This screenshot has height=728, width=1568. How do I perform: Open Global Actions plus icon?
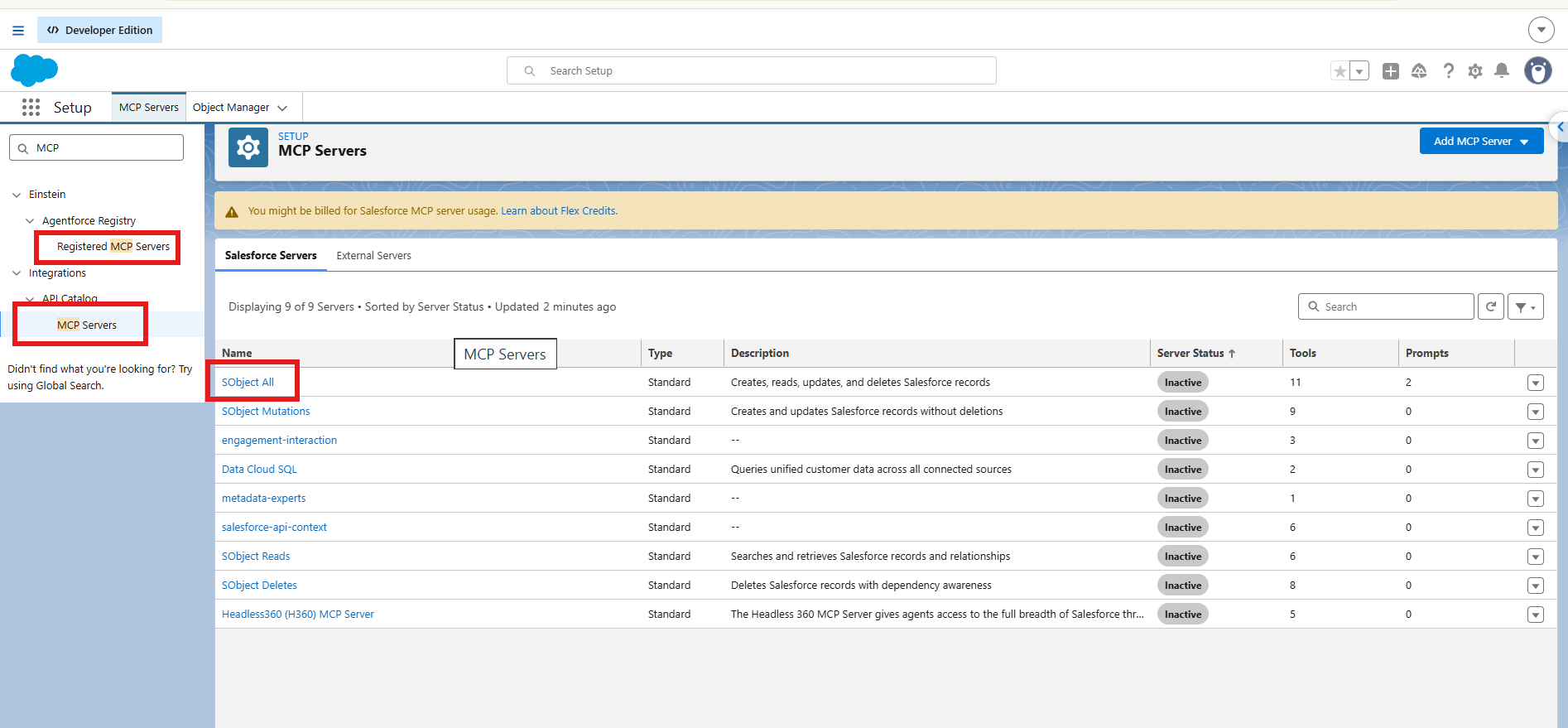click(1391, 71)
